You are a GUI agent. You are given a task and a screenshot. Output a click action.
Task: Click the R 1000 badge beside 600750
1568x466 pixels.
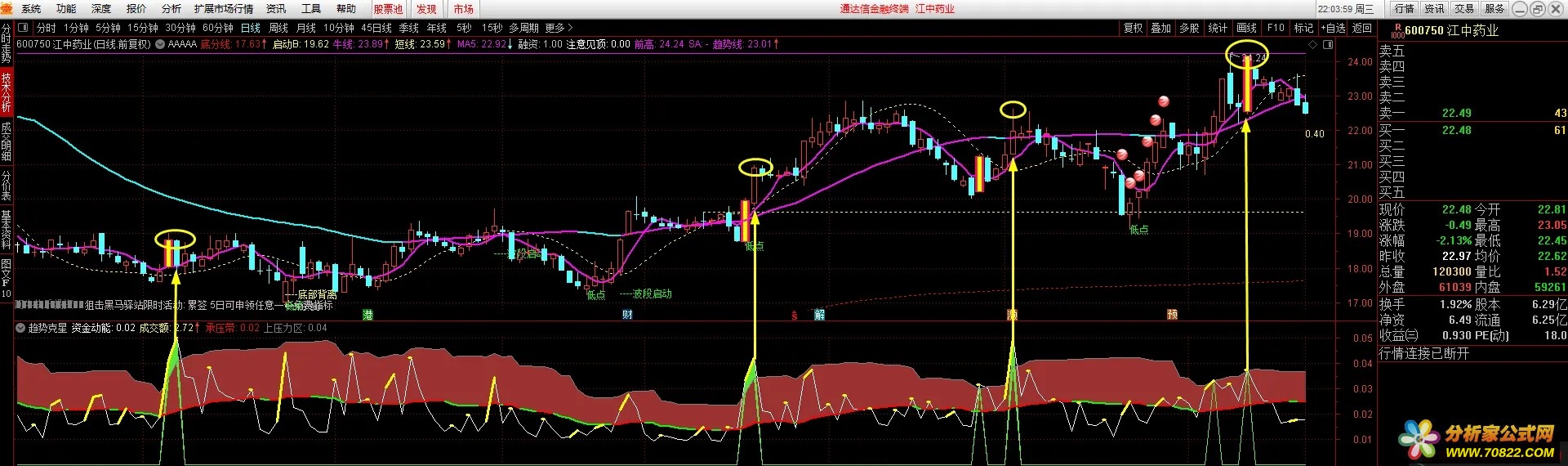(x=1397, y=31)
